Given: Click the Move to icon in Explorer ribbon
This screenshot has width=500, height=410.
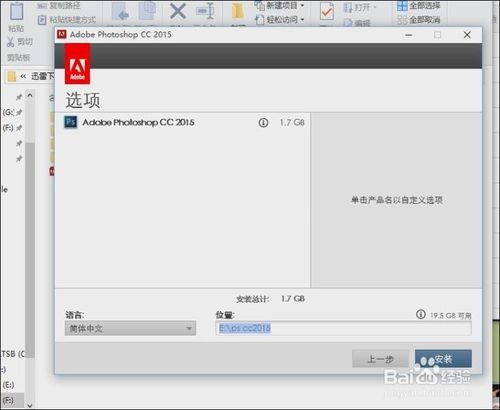Looking at the screenshot, I should point(120,11).
